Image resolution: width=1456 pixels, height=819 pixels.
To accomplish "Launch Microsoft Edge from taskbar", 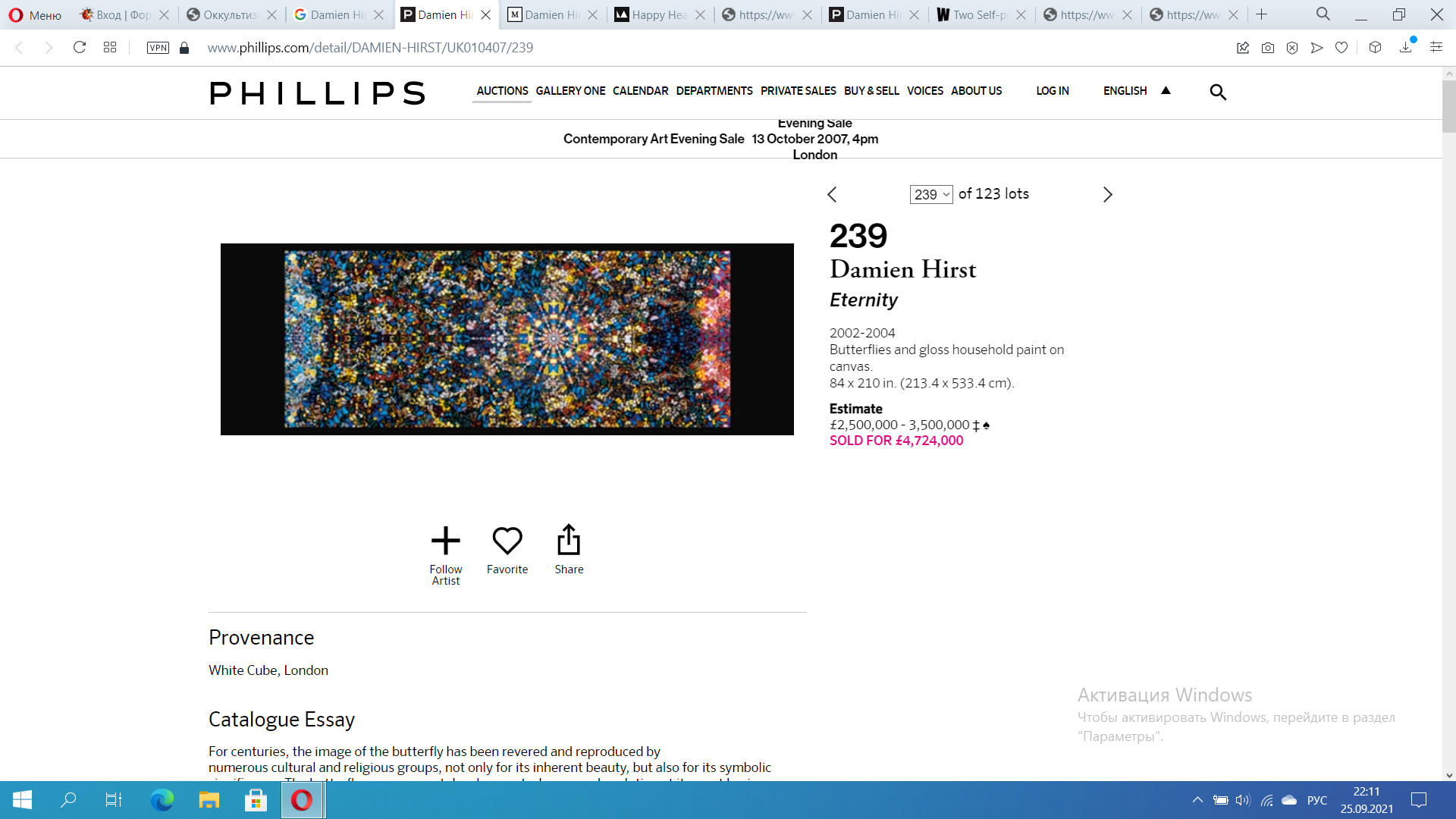I will click(162, 800).
